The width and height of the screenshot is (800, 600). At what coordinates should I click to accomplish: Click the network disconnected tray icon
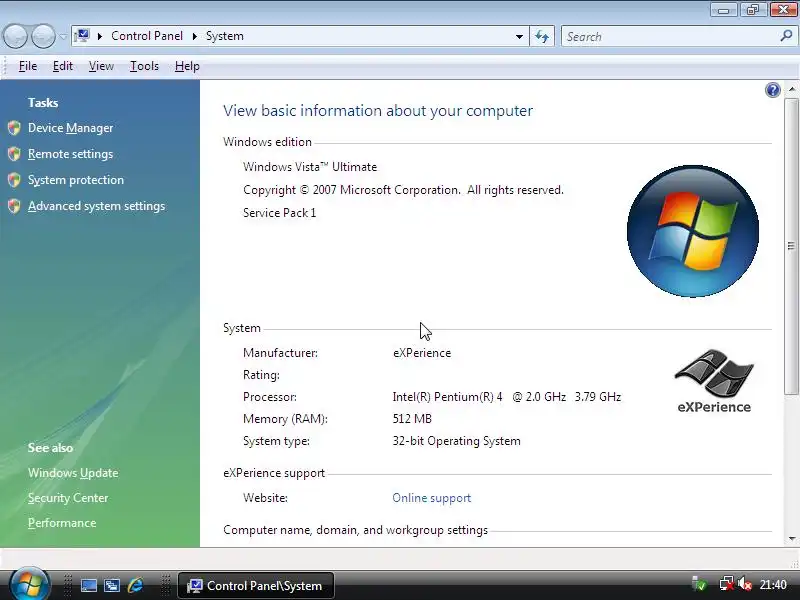727,585
